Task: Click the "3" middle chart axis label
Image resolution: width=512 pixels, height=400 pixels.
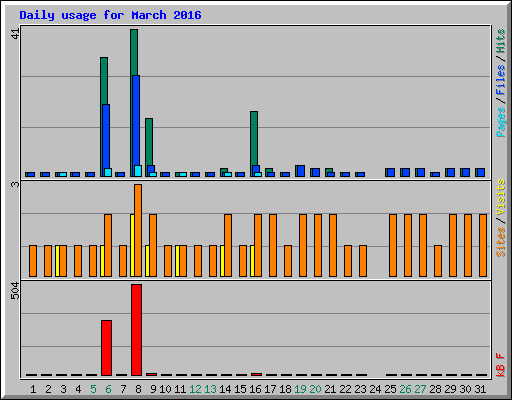Action: (x=16, y=184)
